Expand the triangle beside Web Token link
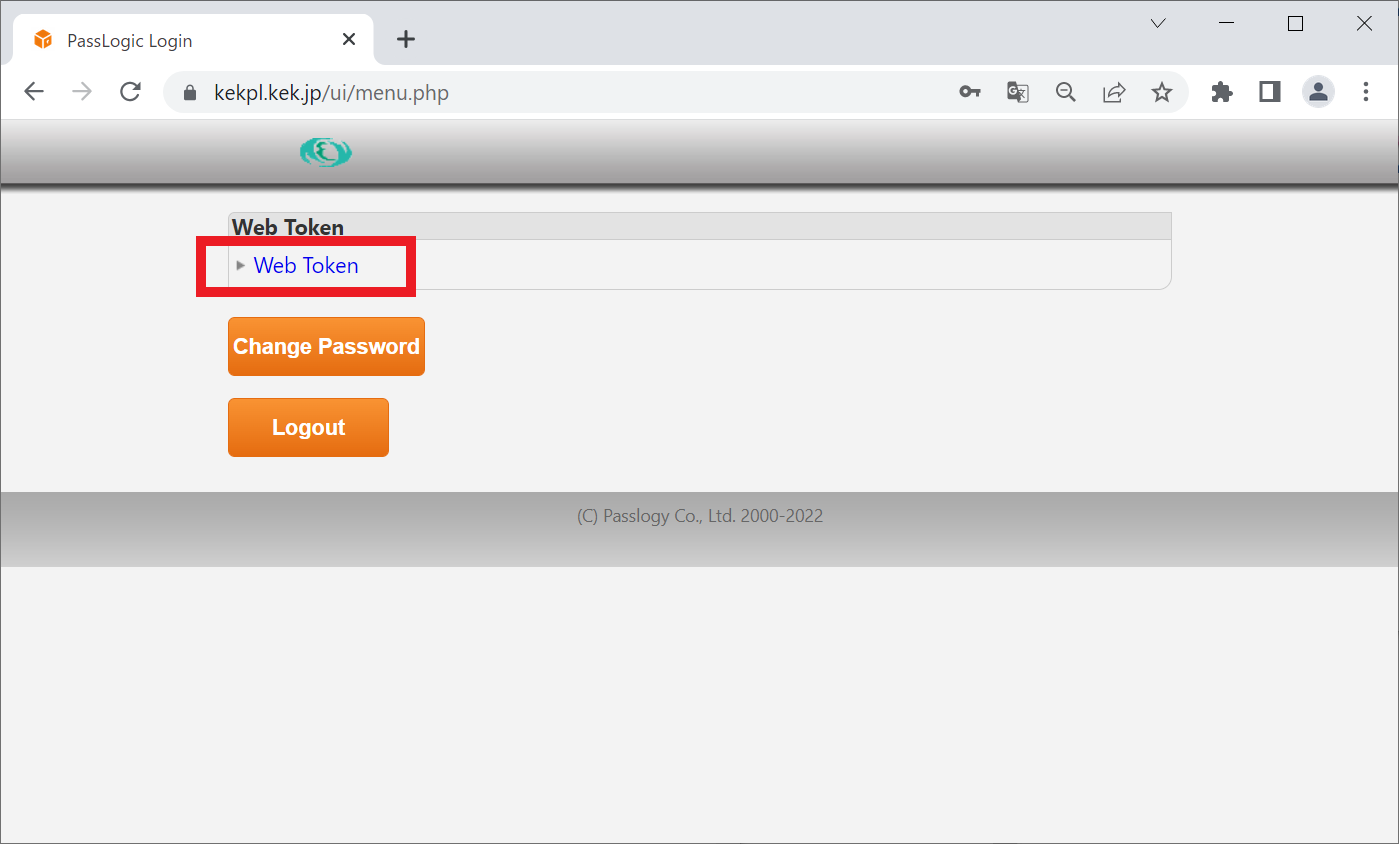Screen dimensions: 1399x844 (x=240, y=265)
